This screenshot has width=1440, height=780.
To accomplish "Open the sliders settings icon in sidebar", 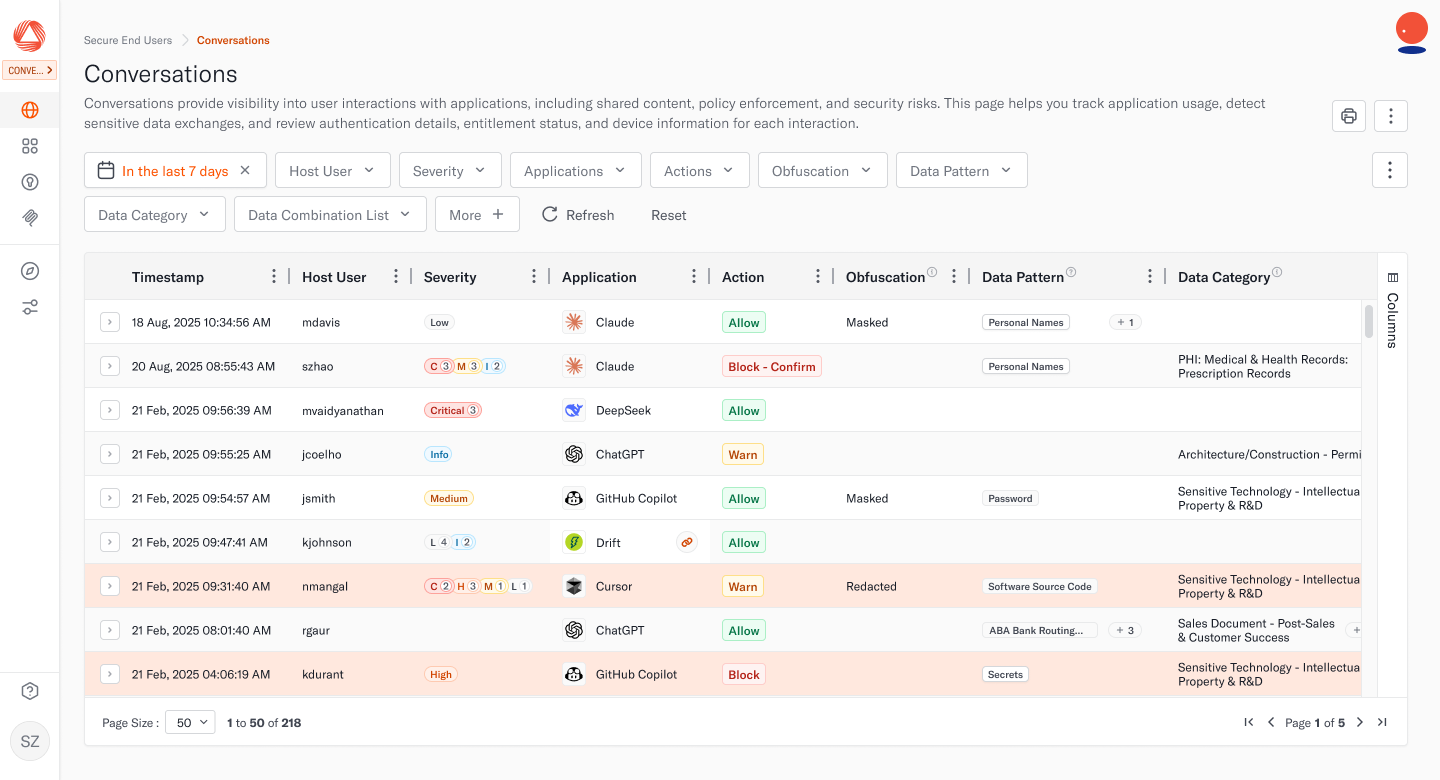I will point(30,307).
